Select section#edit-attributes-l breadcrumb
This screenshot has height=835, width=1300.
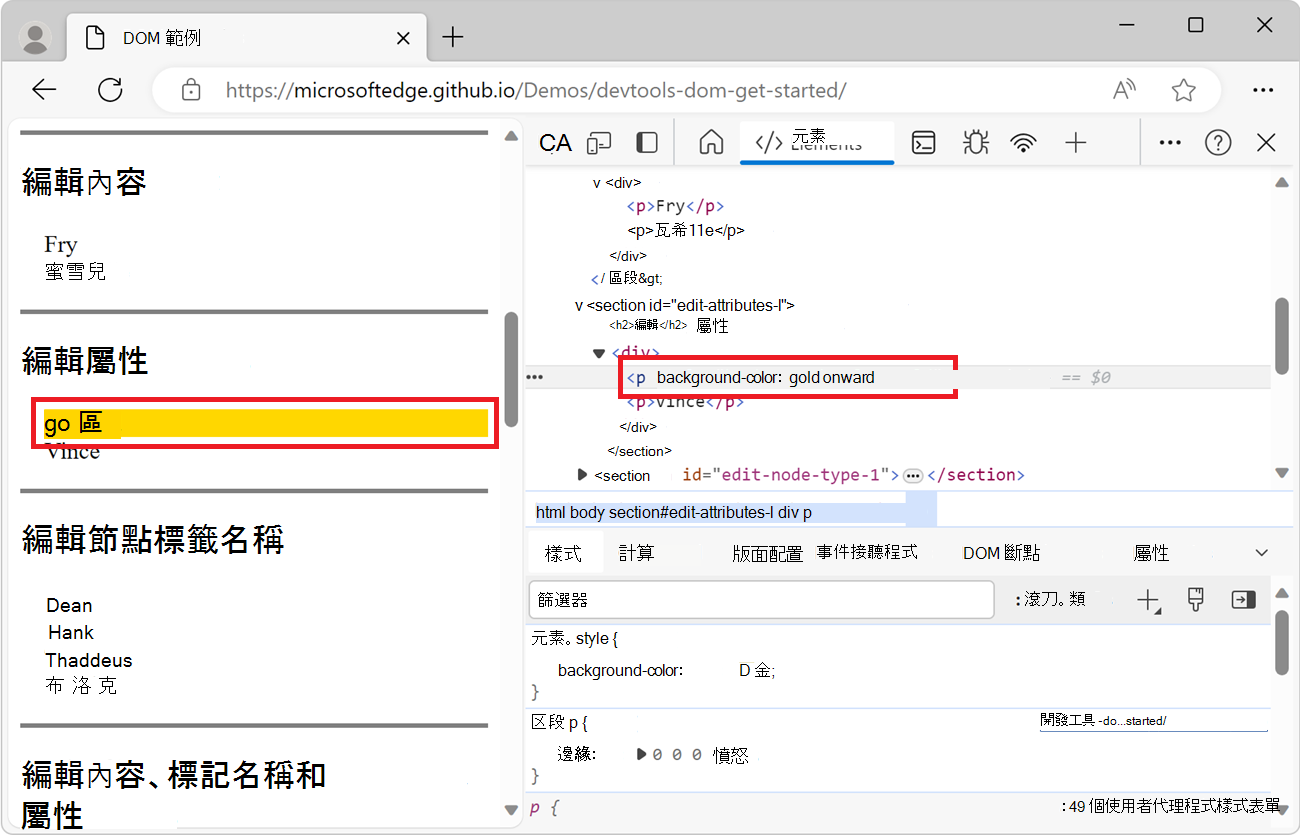pos(690,513)
